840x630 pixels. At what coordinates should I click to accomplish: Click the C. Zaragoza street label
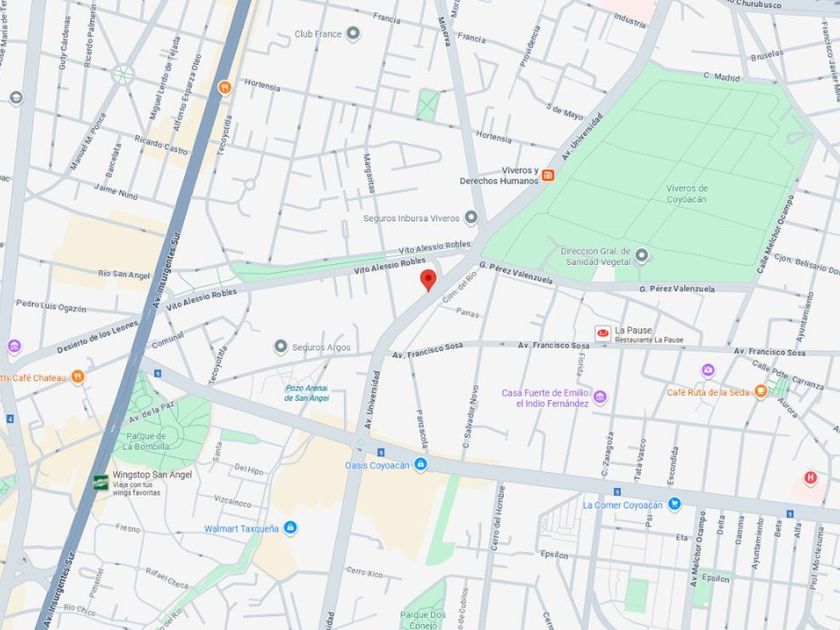pos(608,454)
